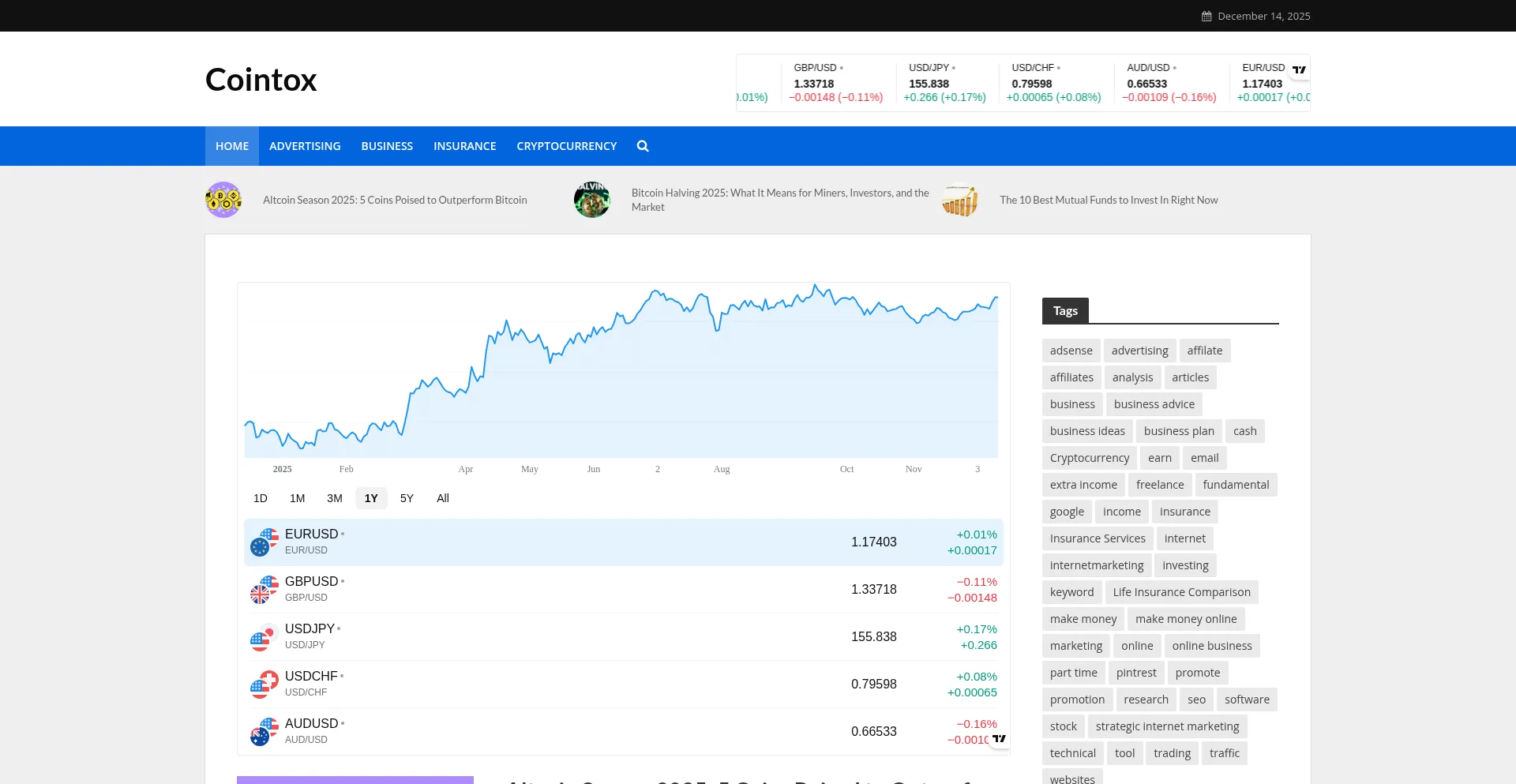This screenshot has width=1516, height=784.
Task: Click the mutual funds article thumbnail
Action: (959, 200)
